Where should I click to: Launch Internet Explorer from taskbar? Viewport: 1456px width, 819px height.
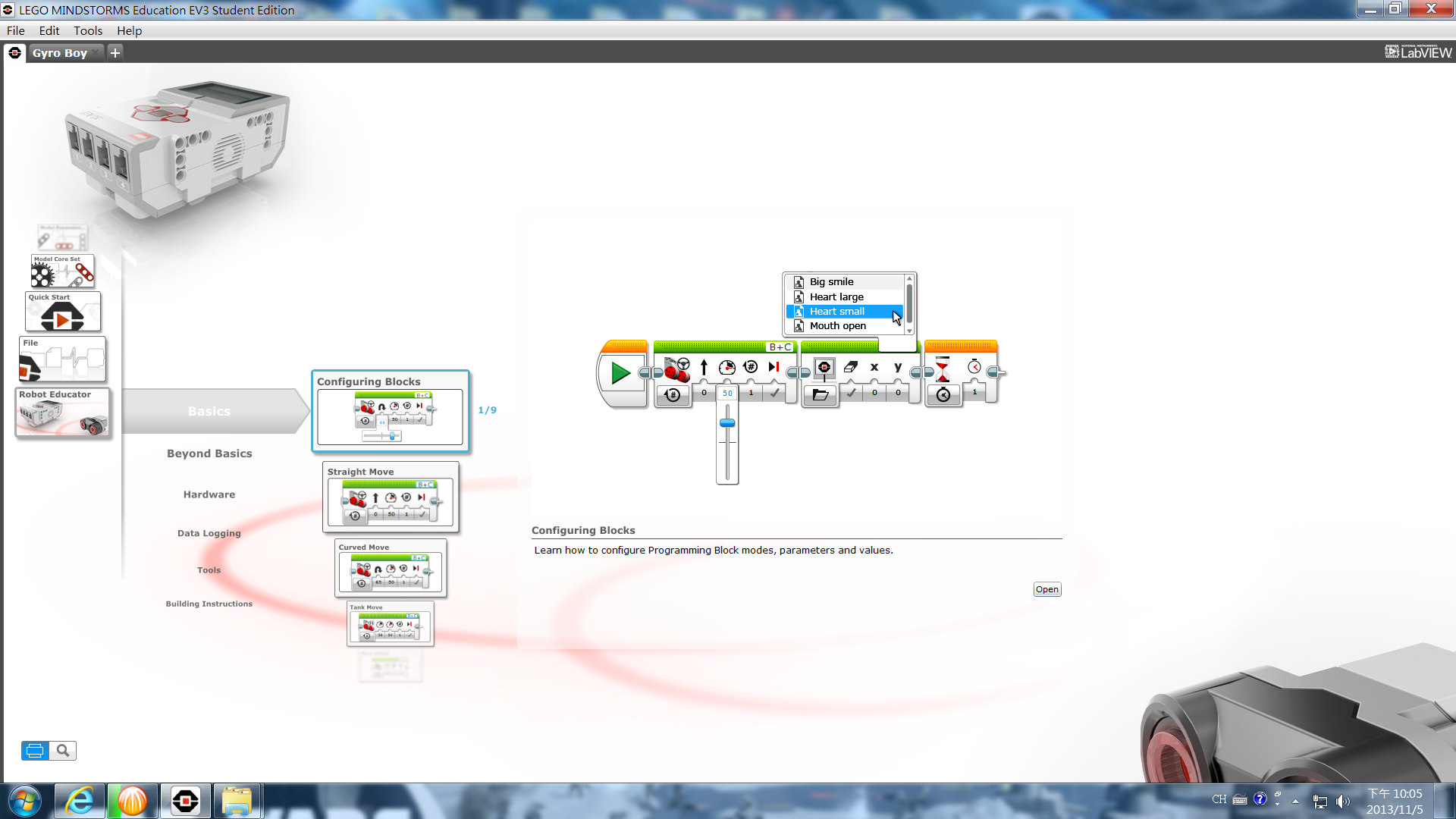click(80, 801)
